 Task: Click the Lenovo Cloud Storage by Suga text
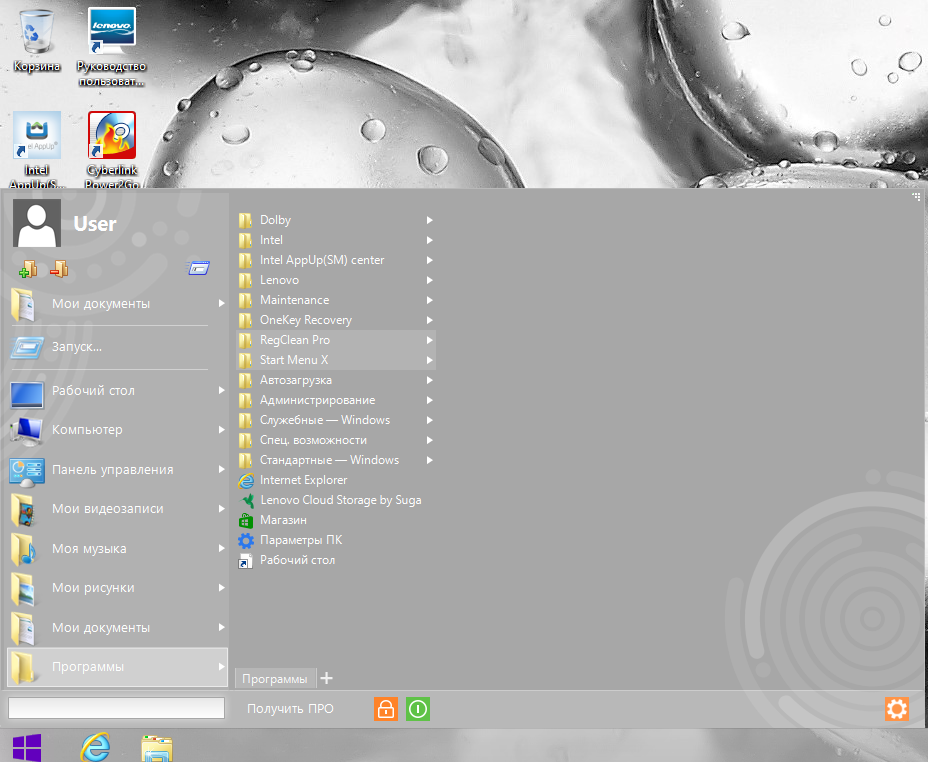(x=341, y=501)
